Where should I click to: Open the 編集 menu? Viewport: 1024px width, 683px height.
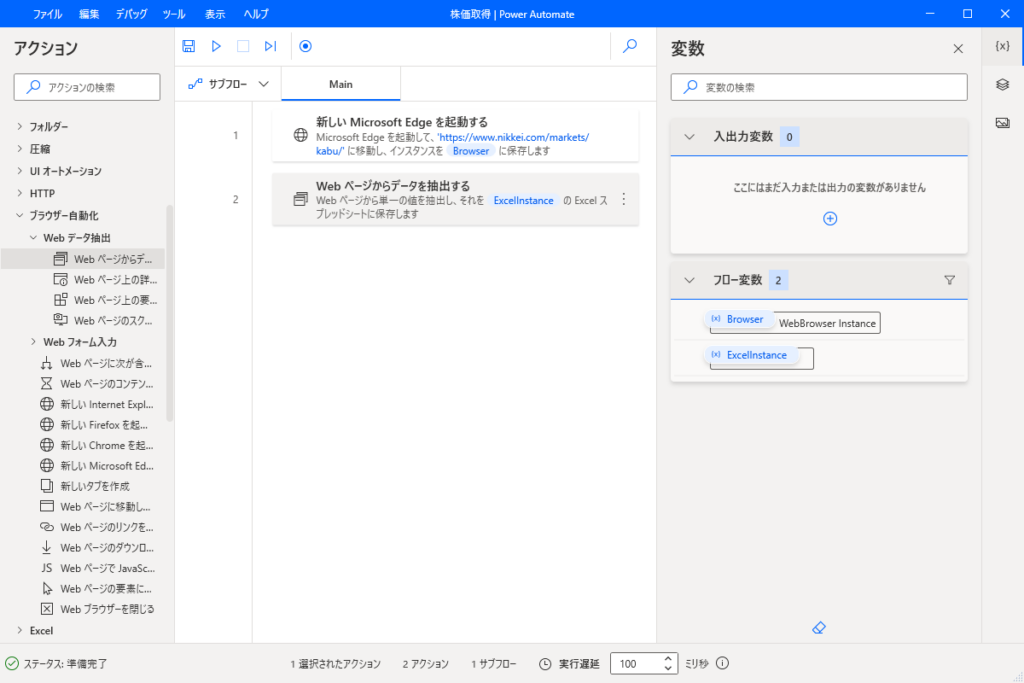point(89,14)
